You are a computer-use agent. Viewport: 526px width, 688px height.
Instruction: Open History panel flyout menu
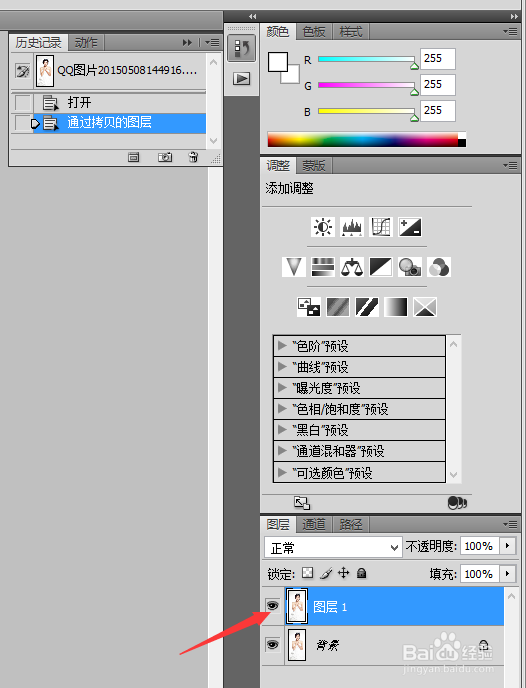click(x=212, y=43)
